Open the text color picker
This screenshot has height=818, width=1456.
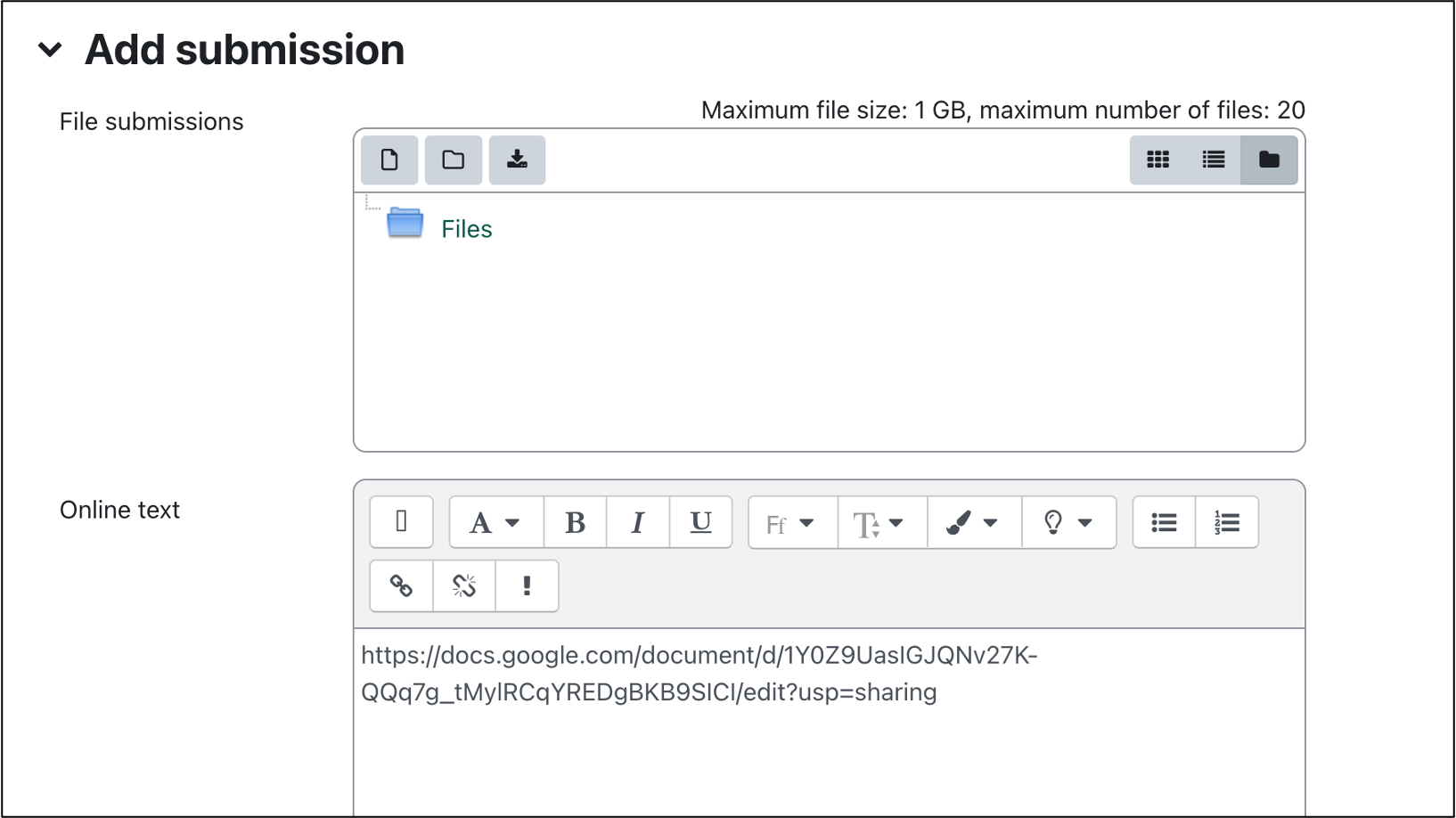click(972, 522)
